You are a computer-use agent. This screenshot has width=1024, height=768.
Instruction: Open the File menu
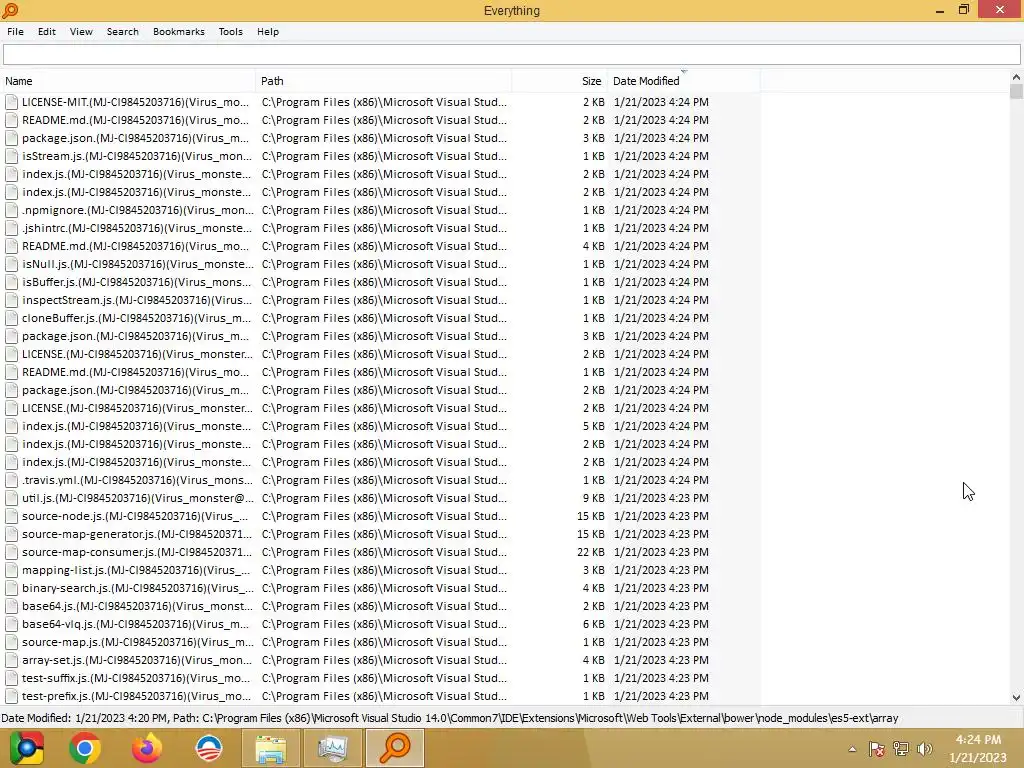tap(15, 31)
